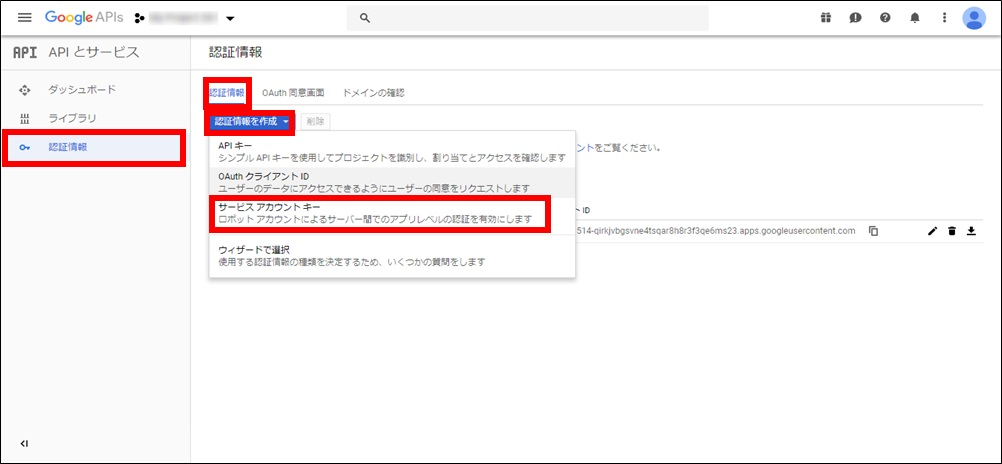Screen dimensions: 1002x464
Task: Click the library grid icon in sidebar
Action: (25, 118)
